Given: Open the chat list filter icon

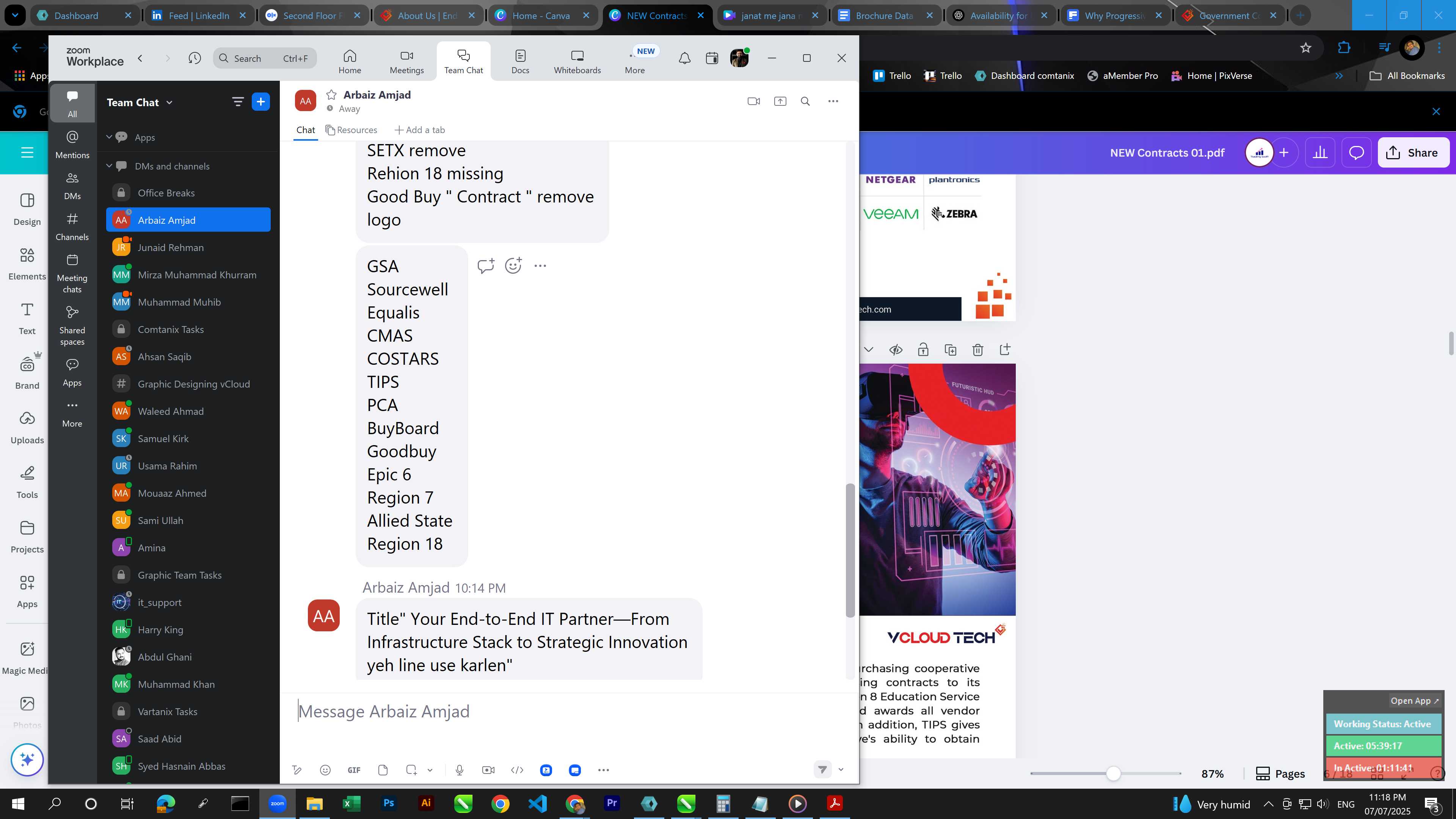Looking at the screenshot, I should (x=237, y=102).
